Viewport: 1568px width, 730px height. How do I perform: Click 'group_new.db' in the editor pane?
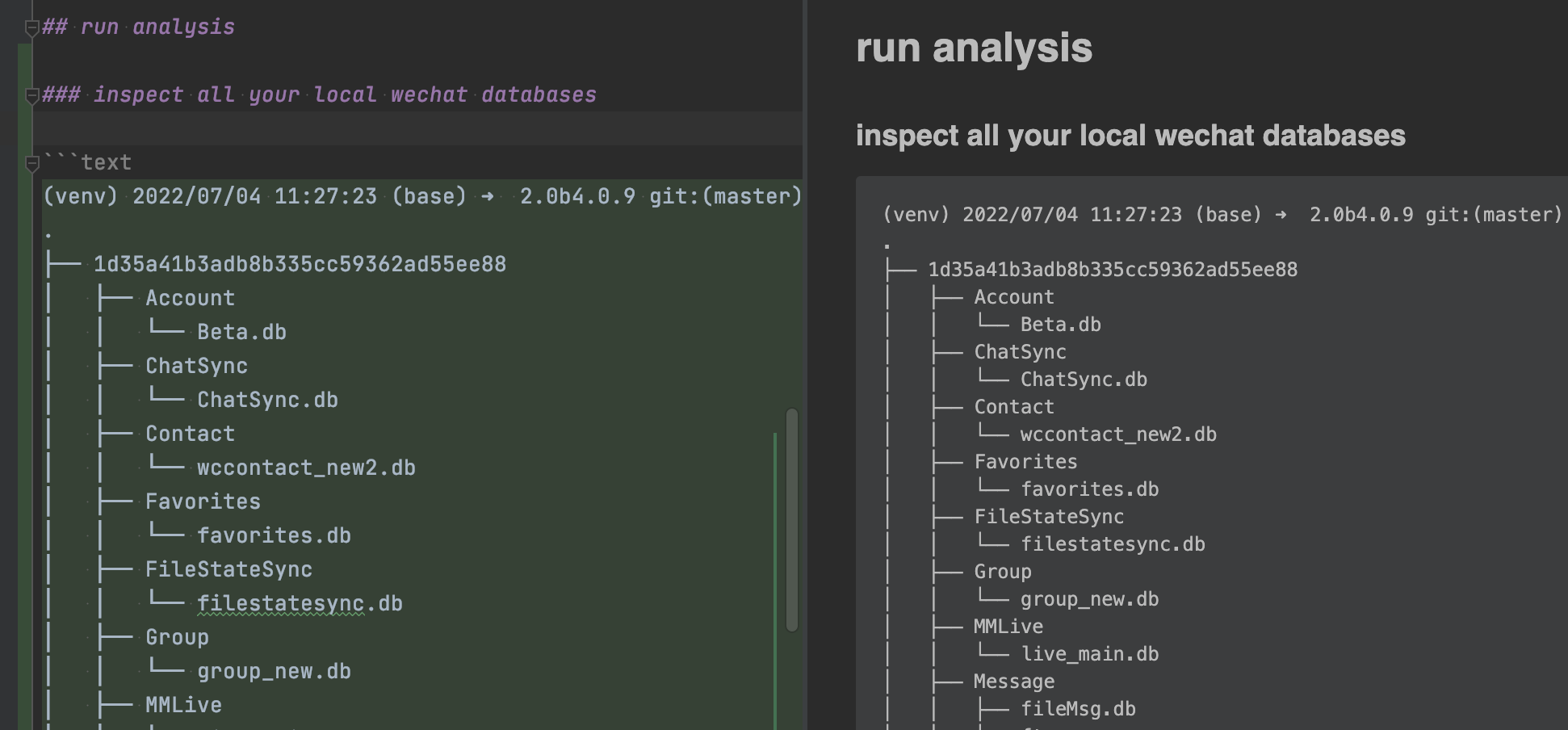[274, 671]
